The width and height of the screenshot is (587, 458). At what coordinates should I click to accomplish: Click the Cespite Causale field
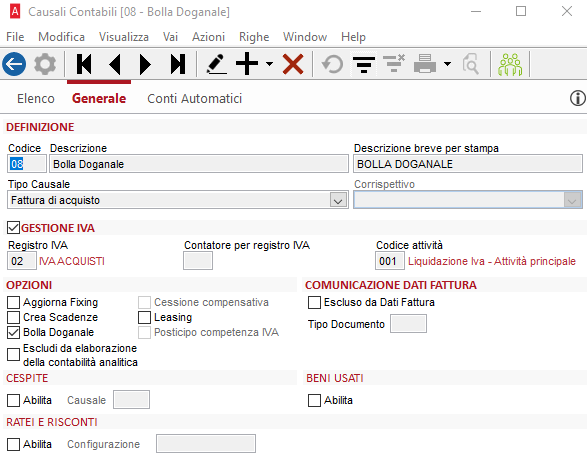point(131,400)
